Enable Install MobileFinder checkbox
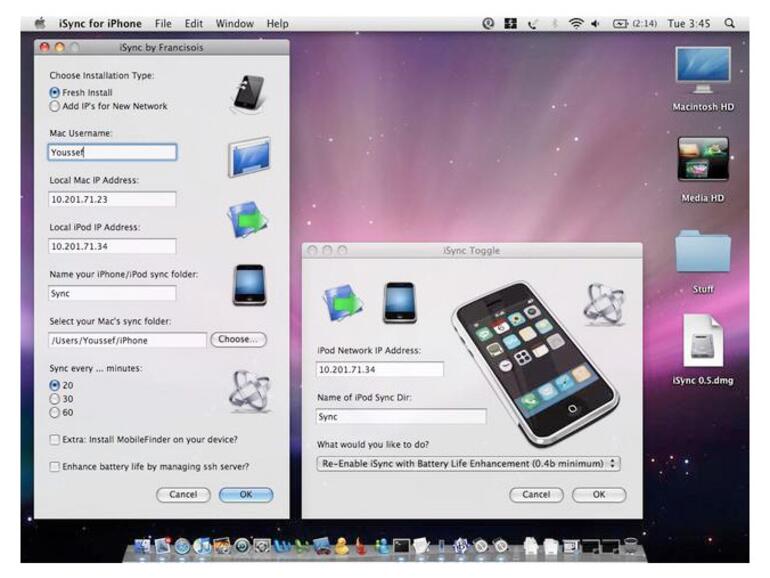770x578 pixels. coord(55,440)
